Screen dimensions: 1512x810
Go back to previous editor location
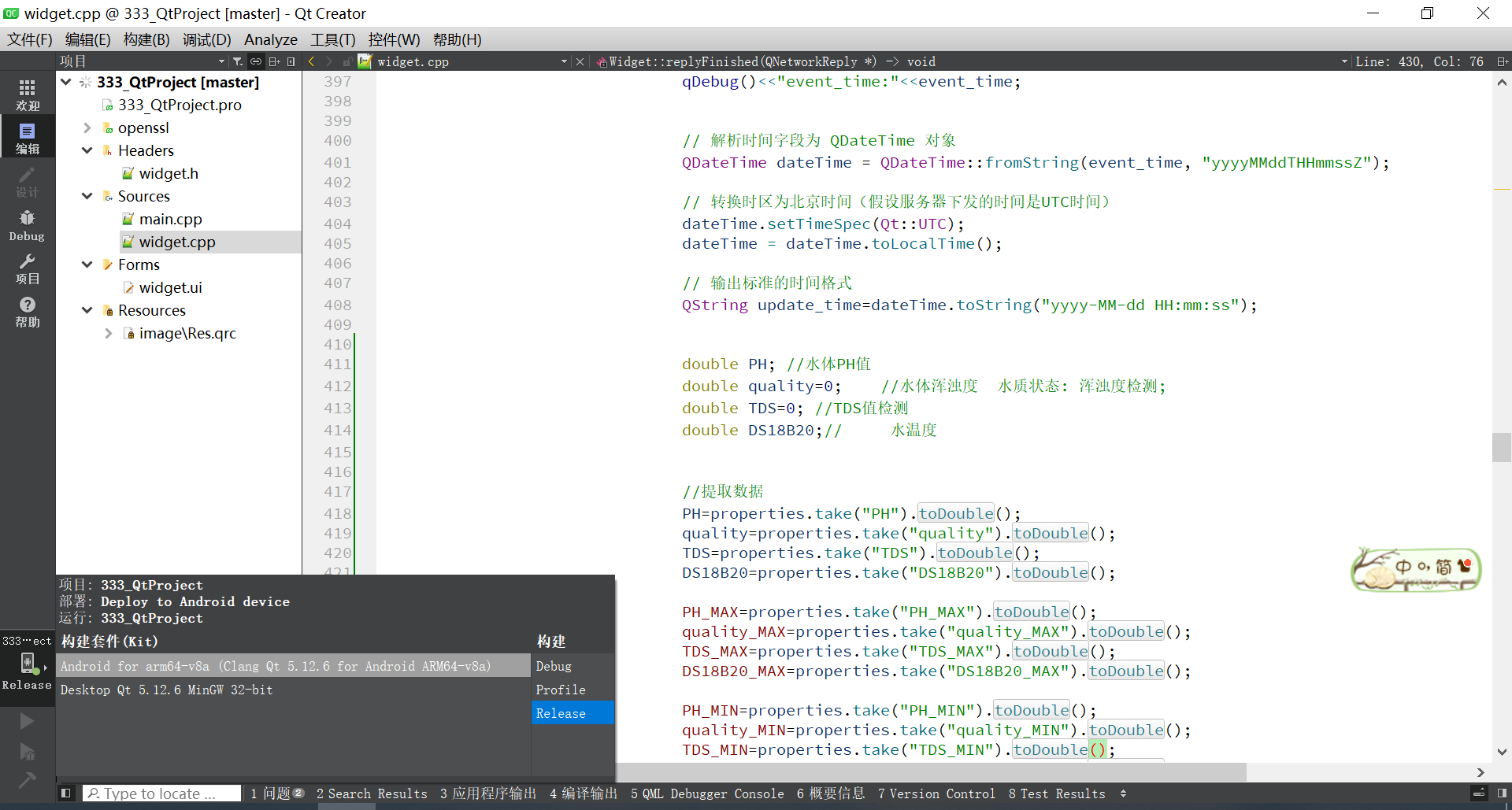(x=312, y=61)
